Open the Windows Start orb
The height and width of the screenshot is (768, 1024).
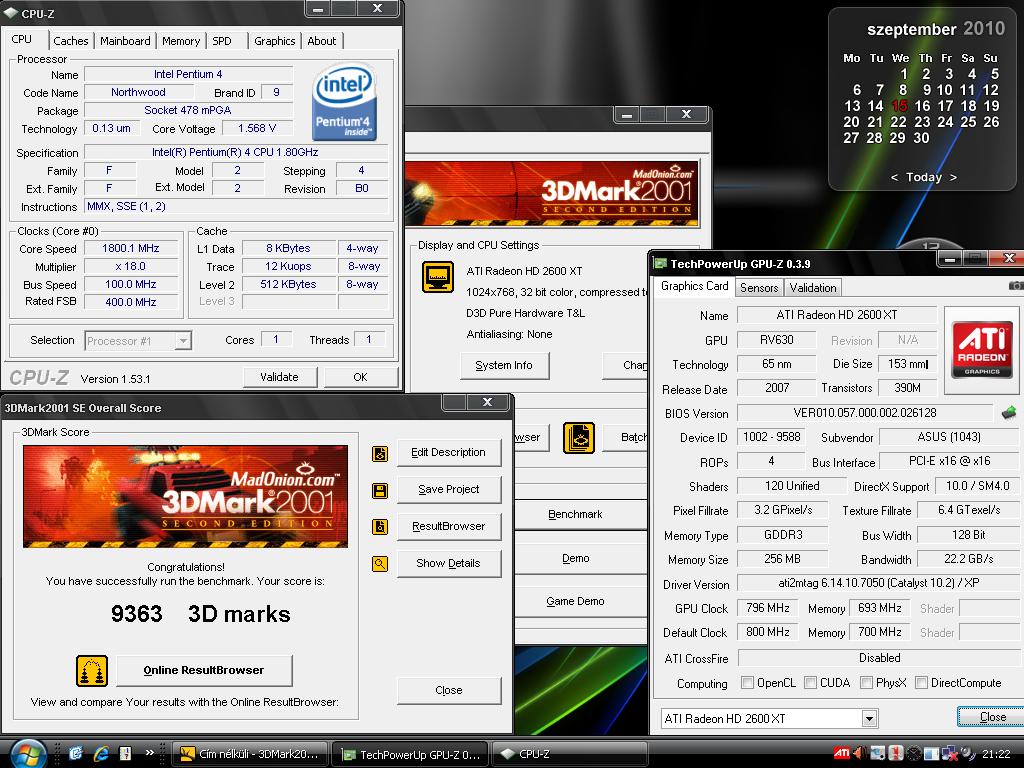(x=27, y=754)
